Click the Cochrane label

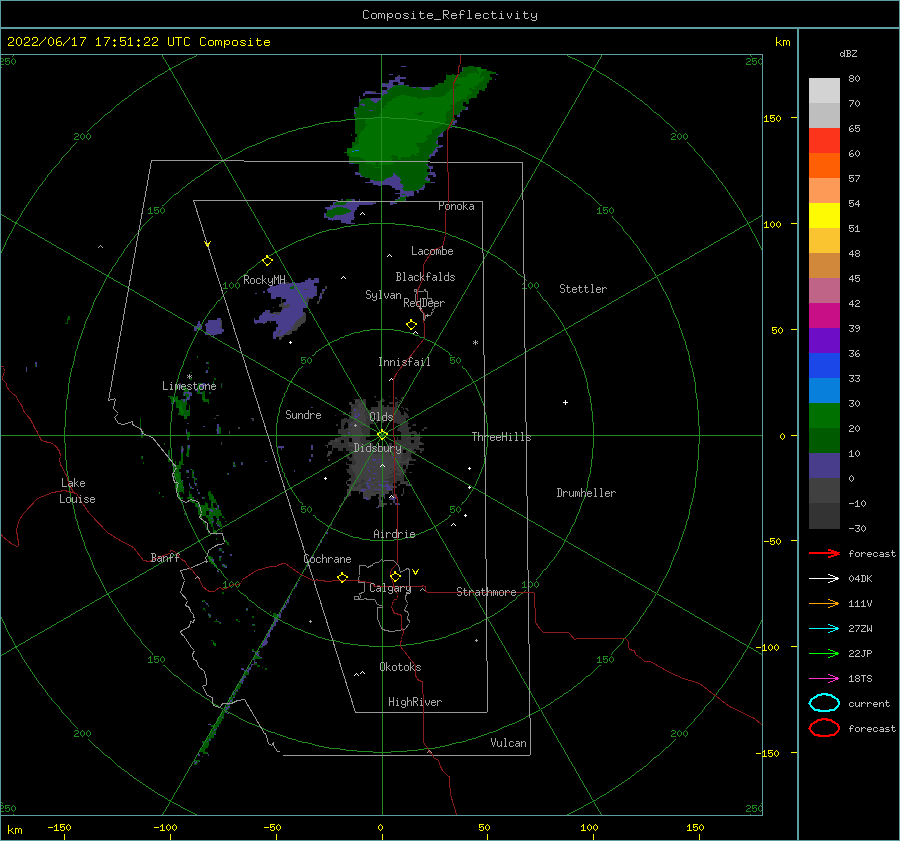(x=327, y=559)
